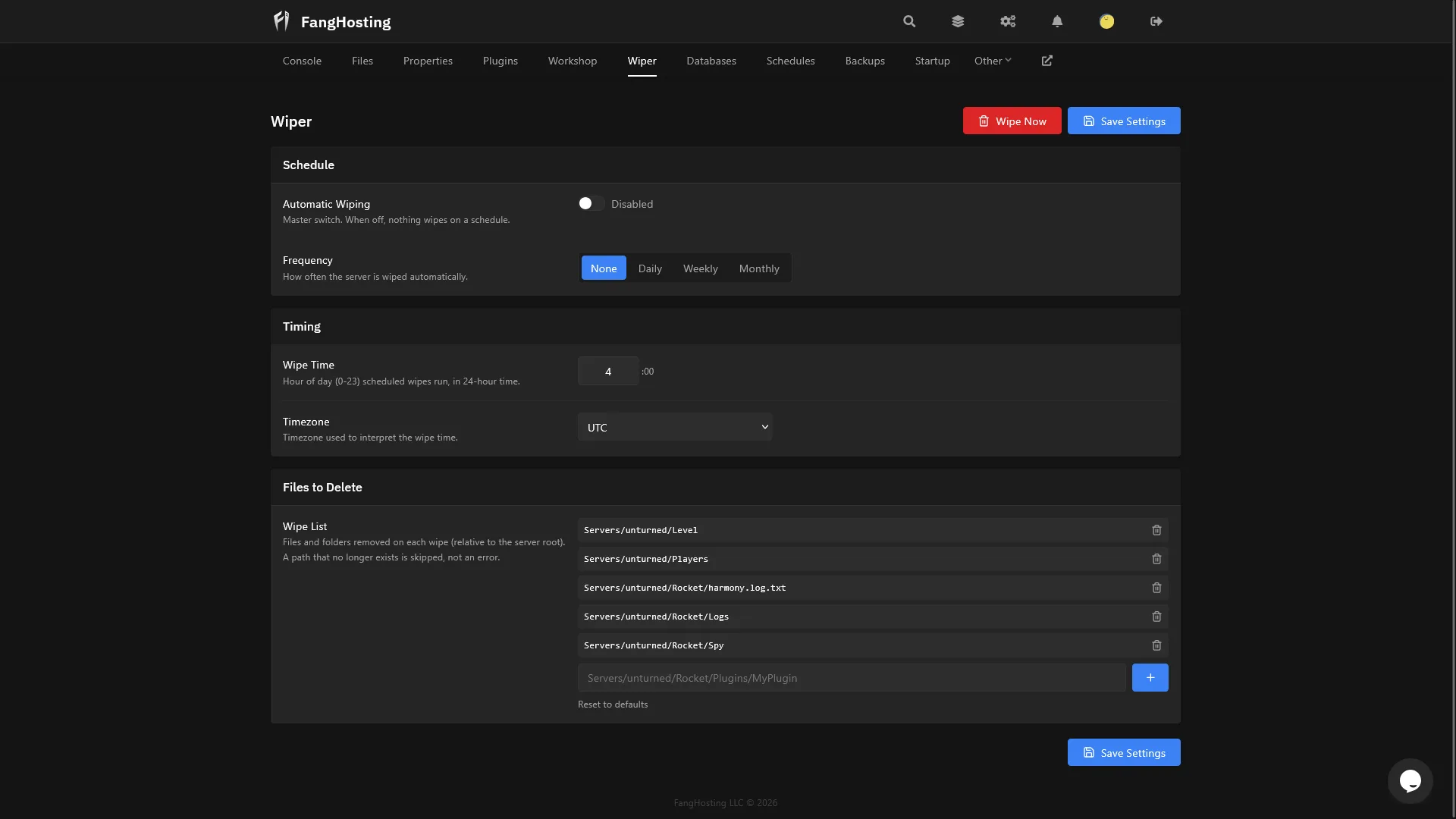Add path with the blue plus button
This screenshot has height=819, width=1456.
coord(1150,677)
